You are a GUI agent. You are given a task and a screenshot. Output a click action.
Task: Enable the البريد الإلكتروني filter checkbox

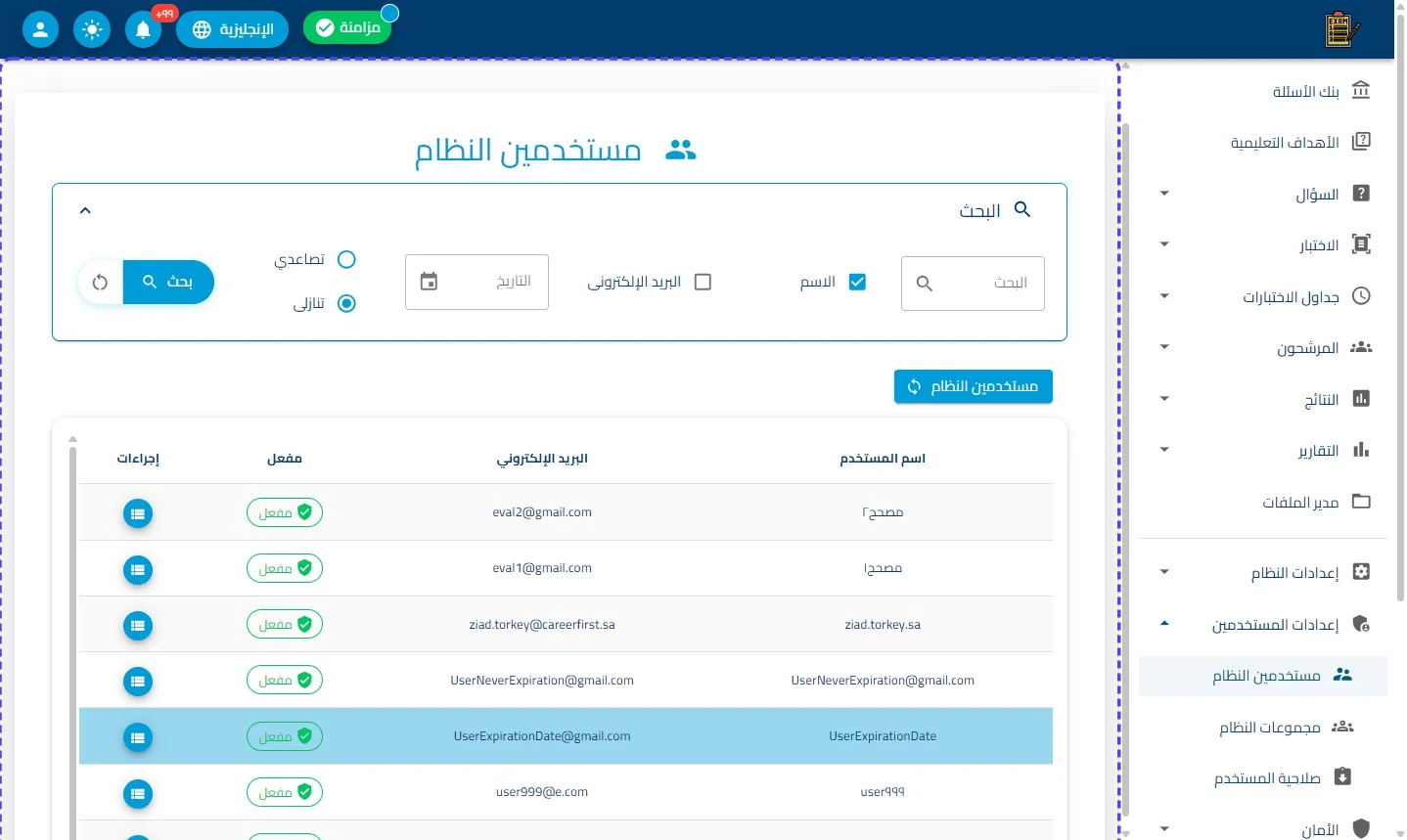(703, 282)
